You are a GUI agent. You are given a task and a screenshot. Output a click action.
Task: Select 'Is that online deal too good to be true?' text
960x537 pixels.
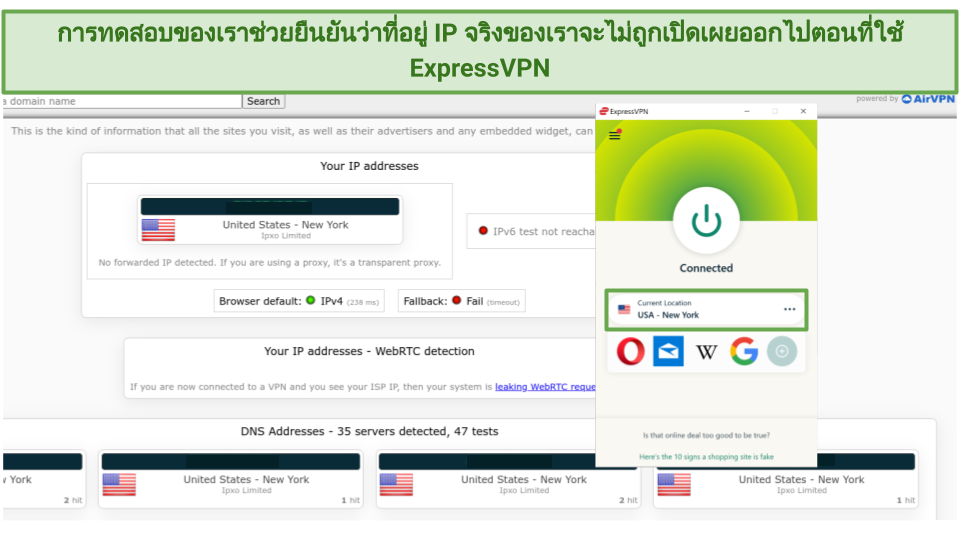click(706, 435)
